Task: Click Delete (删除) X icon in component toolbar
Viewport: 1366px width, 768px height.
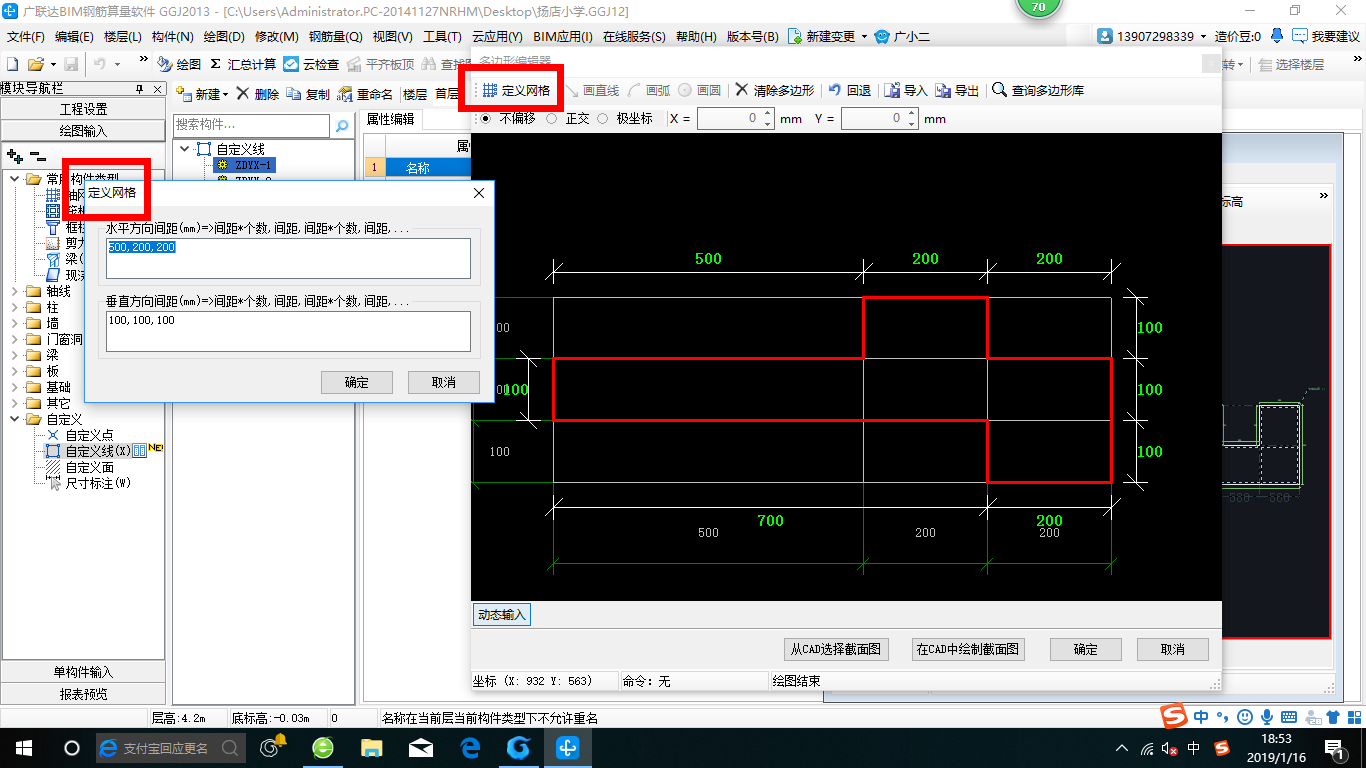Action: coord(243,94)
